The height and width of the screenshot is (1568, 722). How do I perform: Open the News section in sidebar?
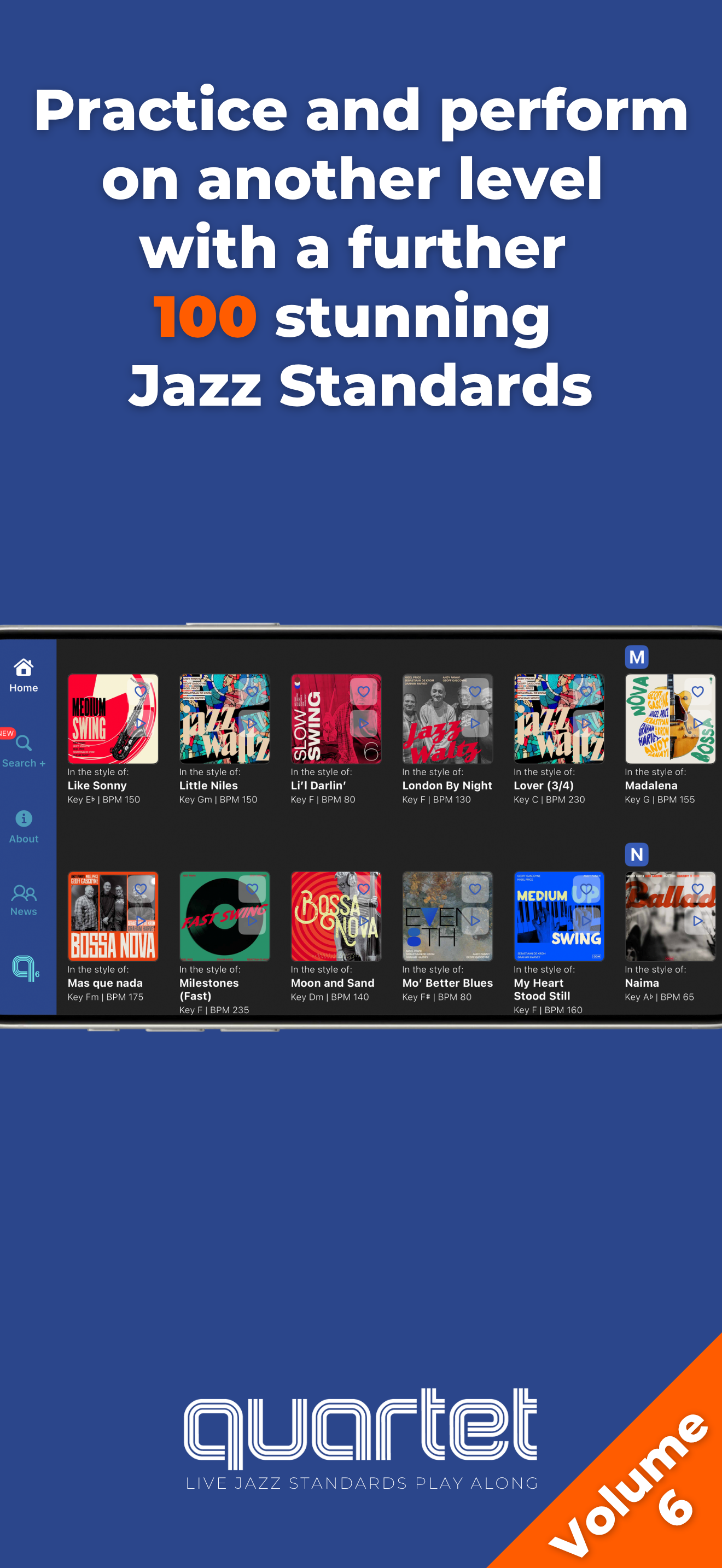(24, 900)
